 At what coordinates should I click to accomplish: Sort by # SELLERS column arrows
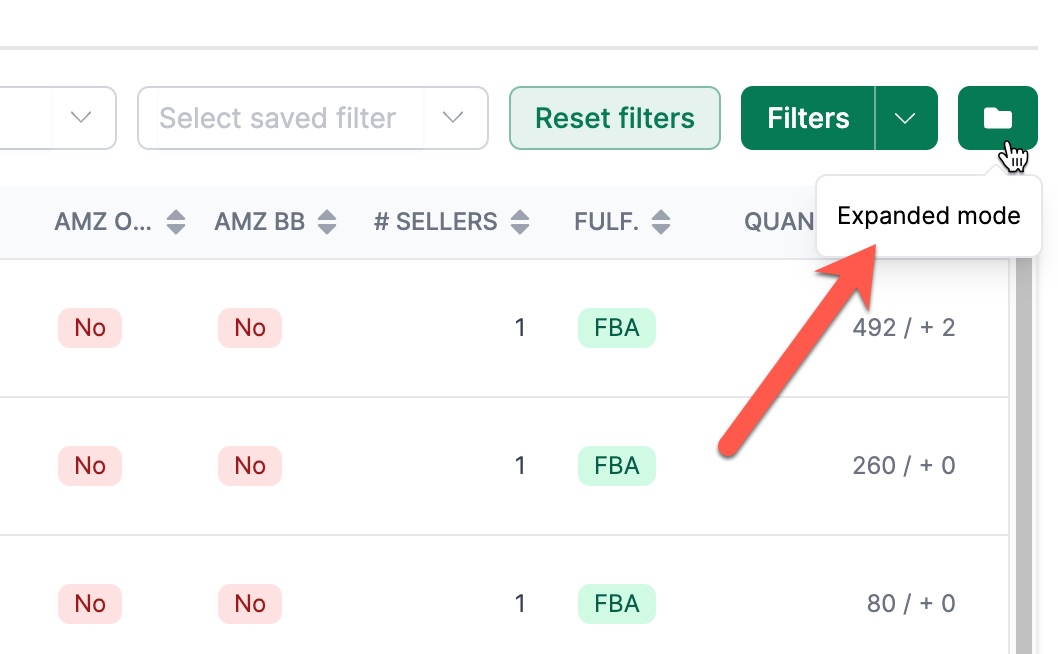[x=520, y=222]
